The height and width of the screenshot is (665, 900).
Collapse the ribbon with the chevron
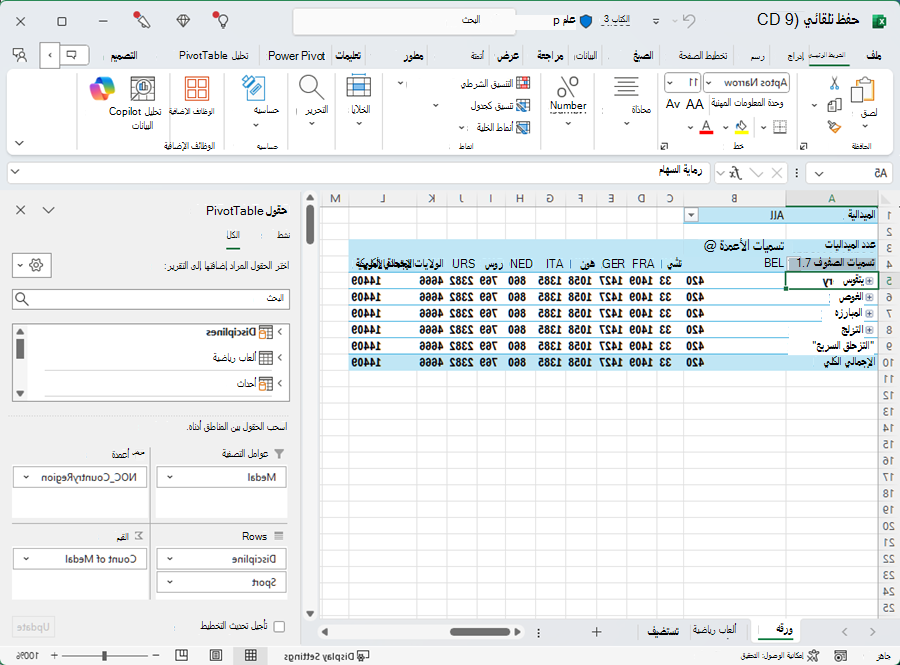20,143
